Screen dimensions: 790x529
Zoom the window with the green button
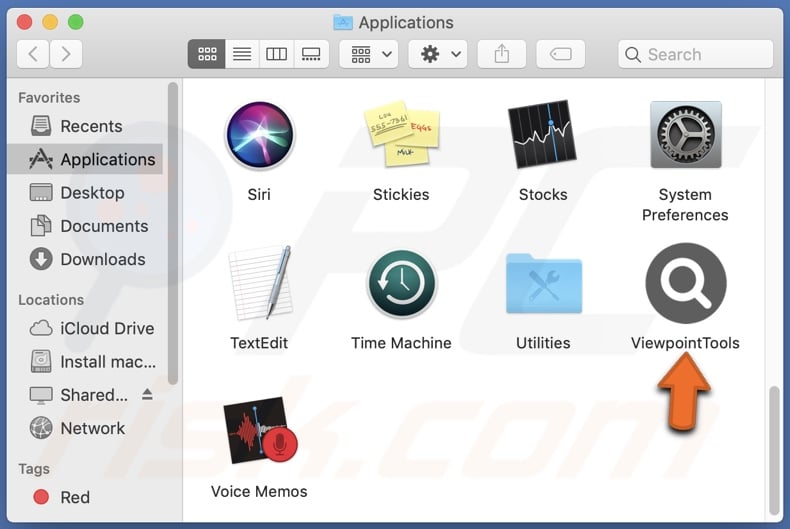(76, 22)
